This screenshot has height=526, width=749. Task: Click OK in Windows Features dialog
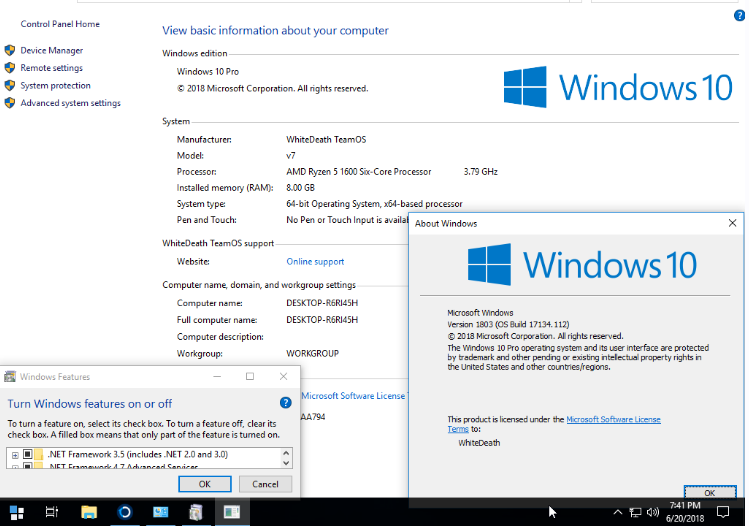(x=204, y=484)
